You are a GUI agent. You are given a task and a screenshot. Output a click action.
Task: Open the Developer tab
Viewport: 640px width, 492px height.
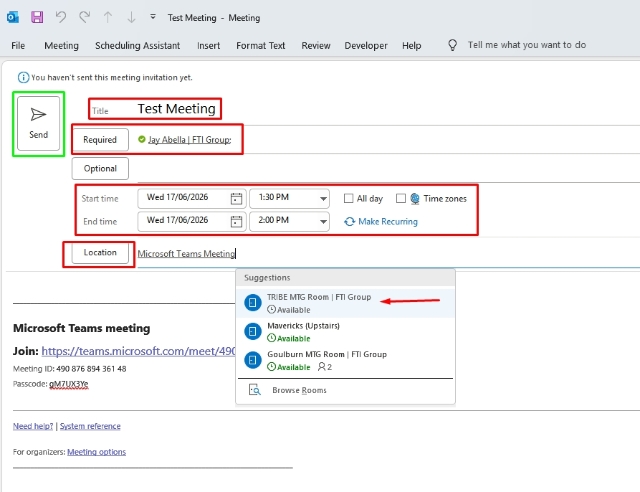[x=366, y=45]
